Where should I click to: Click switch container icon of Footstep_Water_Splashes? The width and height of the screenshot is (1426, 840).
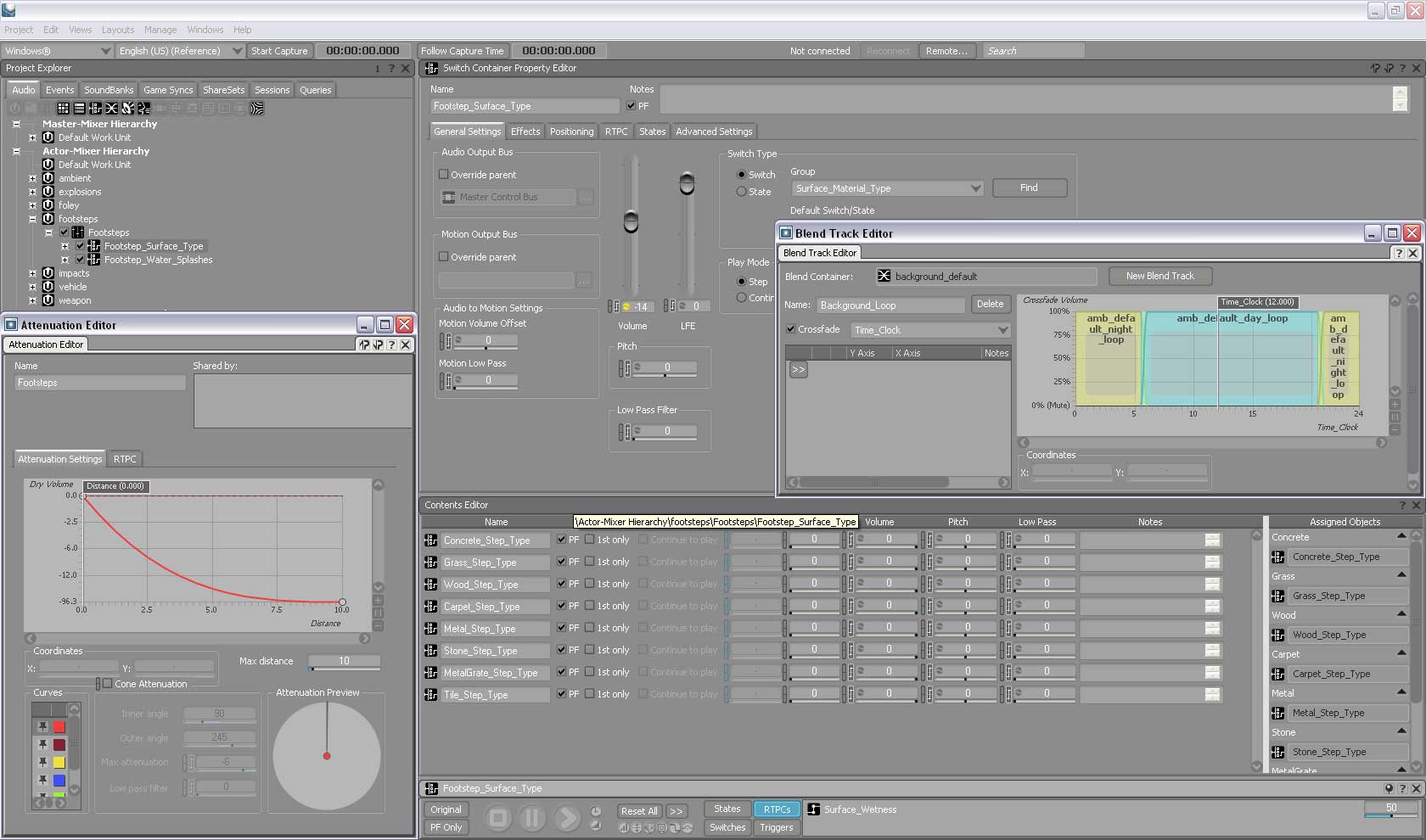click(94, 260)
